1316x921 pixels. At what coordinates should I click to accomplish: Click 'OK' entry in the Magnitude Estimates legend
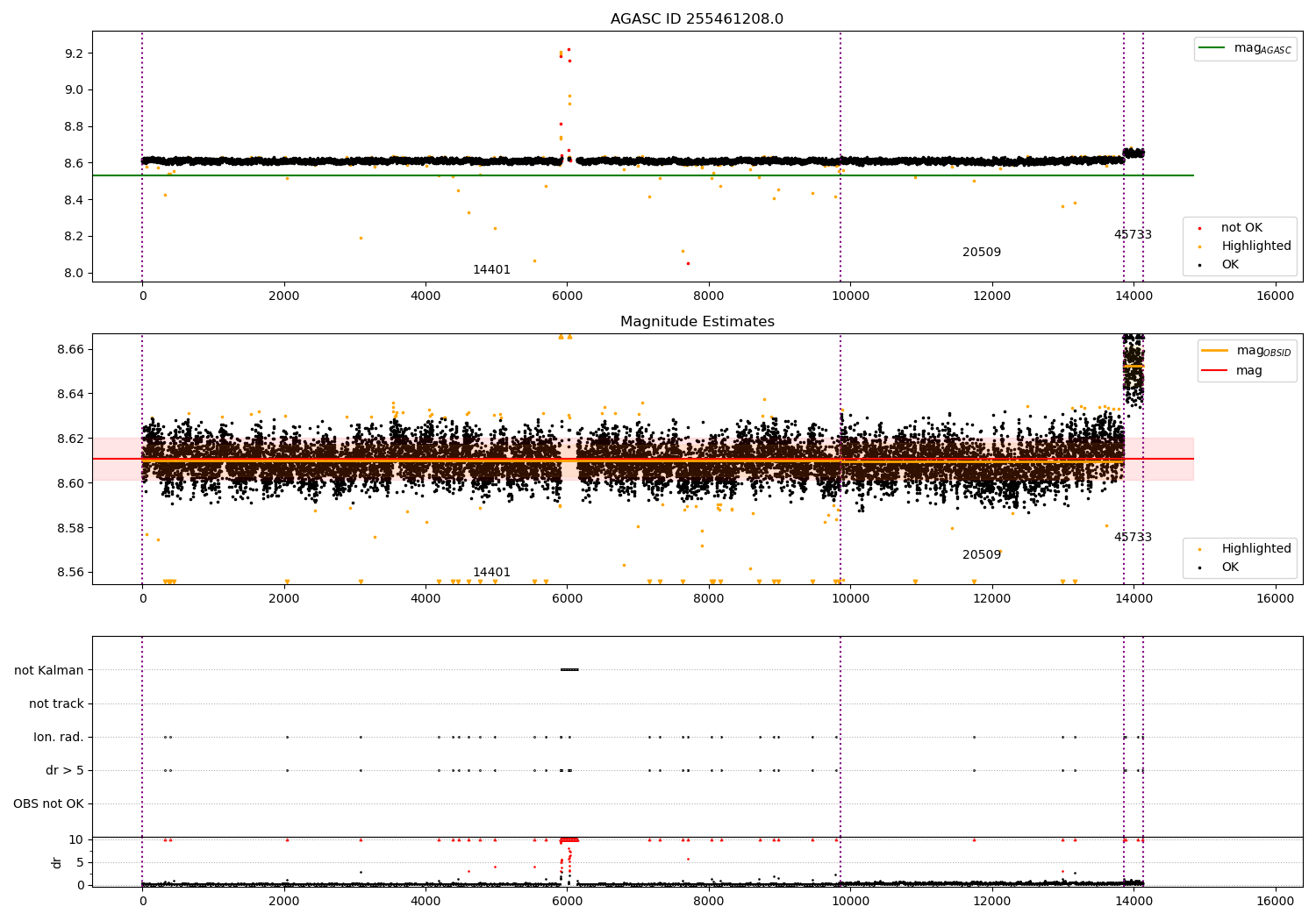[x=1230, y=568]
